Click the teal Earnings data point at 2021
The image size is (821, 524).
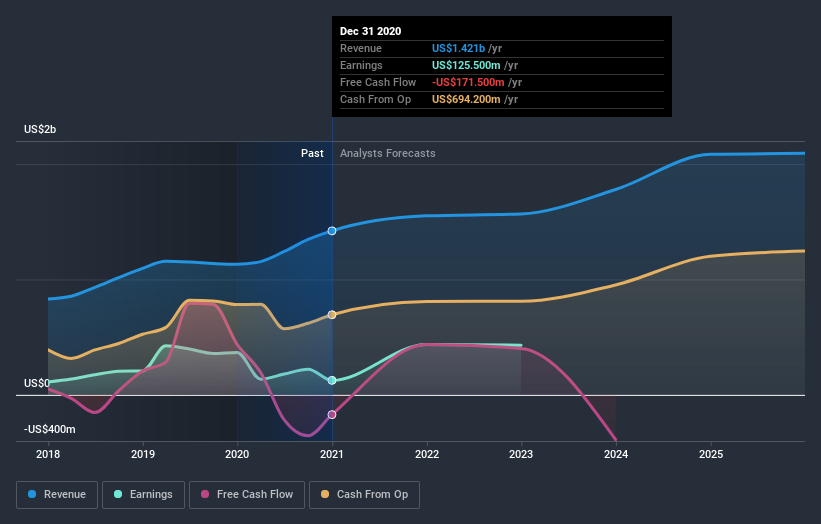[x=332, y=381]
